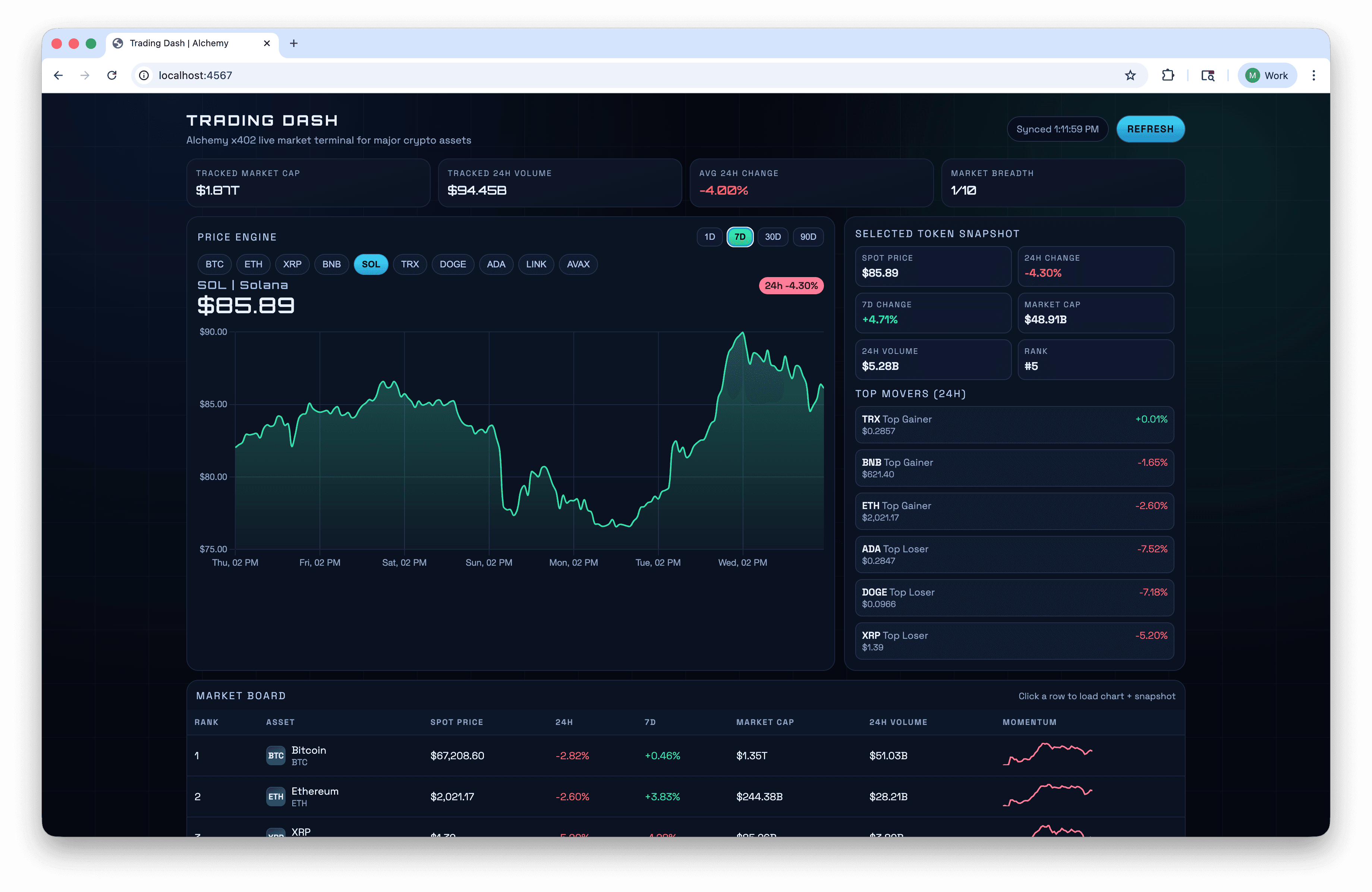This screenshot has height=892, width=1372.
Task: Click the TRX Top Gainer row
Action: coord(1014,424)
